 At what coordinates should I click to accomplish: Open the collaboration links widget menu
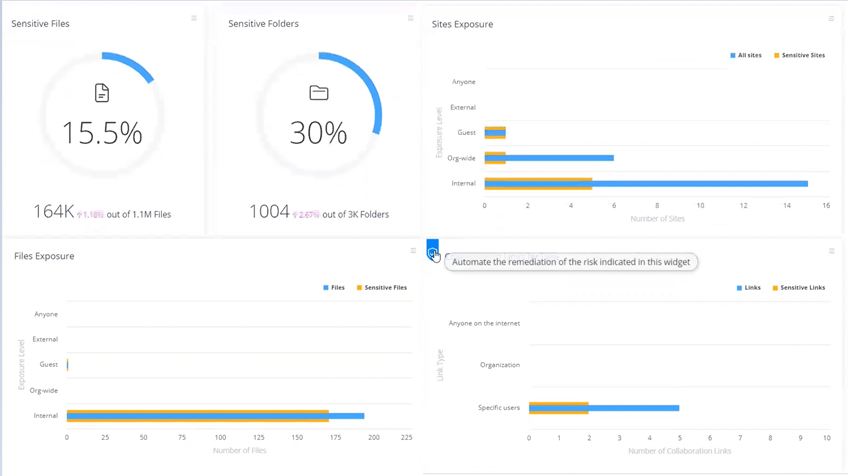point(831,251)
